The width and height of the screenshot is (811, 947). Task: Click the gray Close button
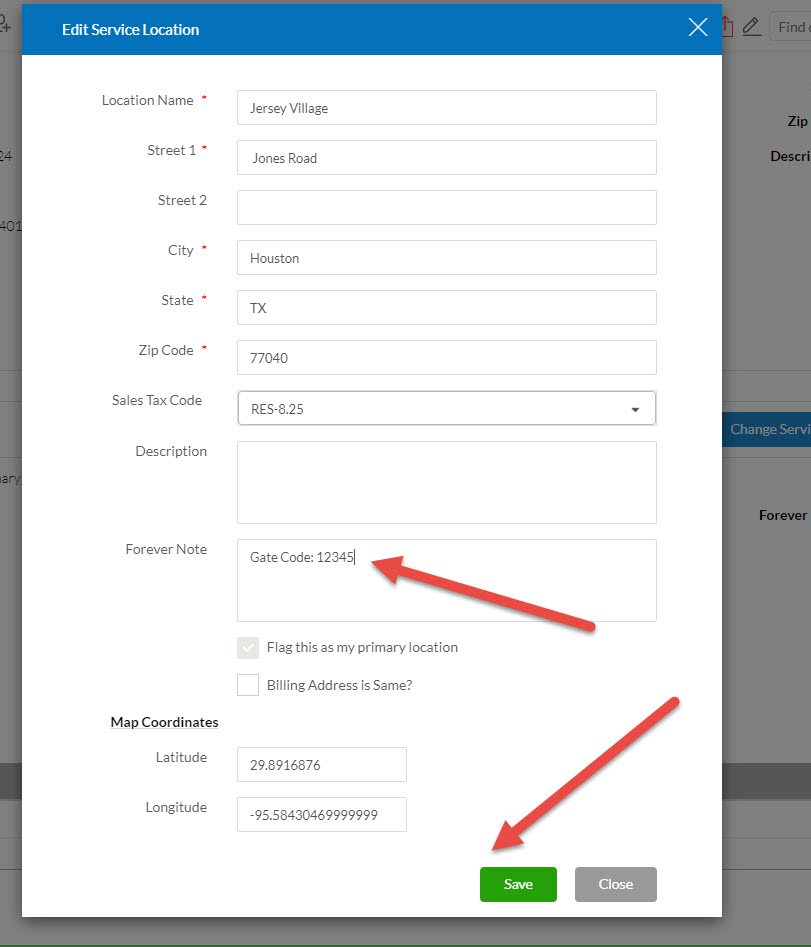pos(615,884)
